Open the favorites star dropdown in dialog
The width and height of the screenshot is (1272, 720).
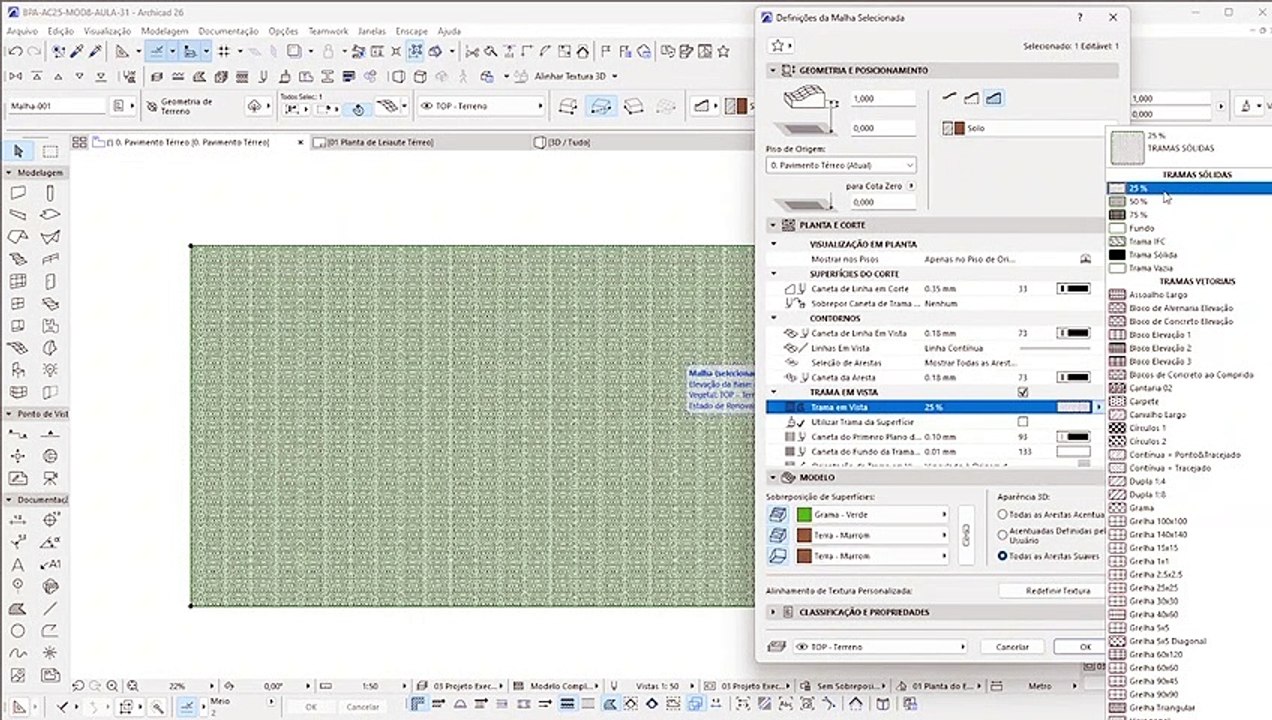(x=781, y=45)
